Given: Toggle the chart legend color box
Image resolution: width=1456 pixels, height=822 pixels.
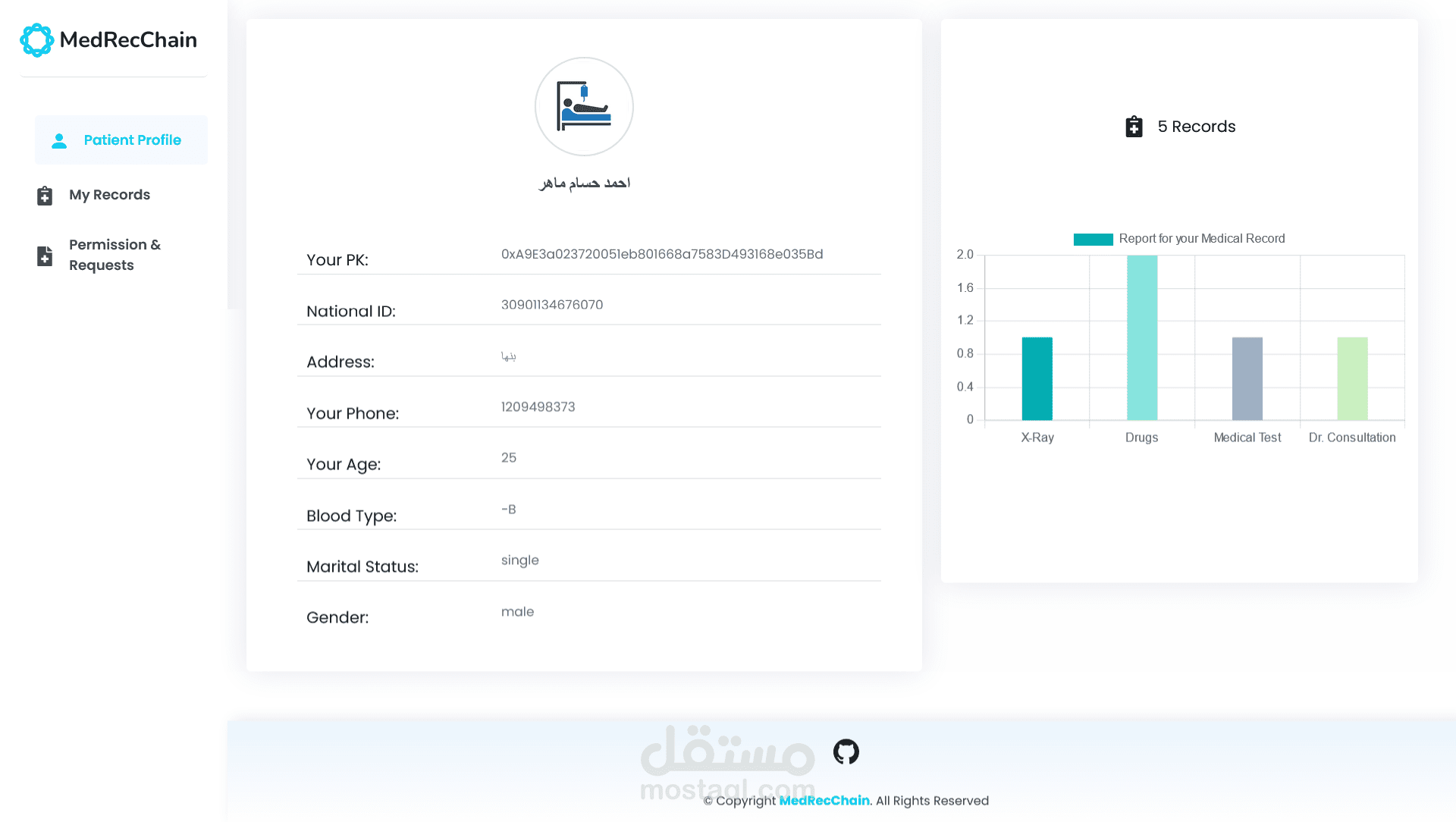Looking at the screenshot, I should (1093, 240).
